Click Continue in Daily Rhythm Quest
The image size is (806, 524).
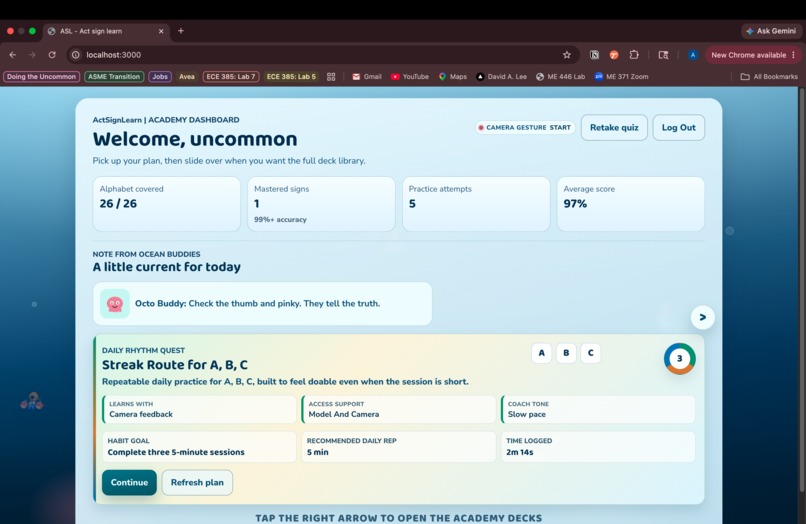(x=129, y=482)
